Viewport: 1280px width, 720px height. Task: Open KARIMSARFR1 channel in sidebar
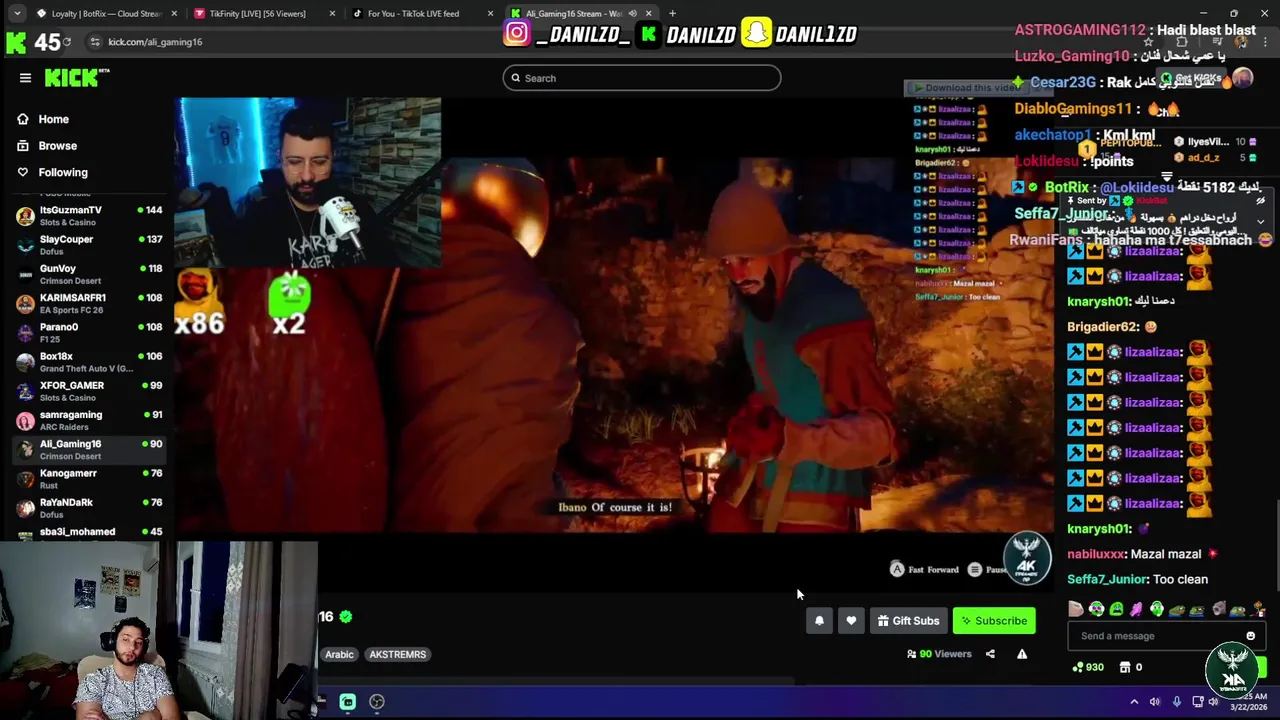[88, 303]
